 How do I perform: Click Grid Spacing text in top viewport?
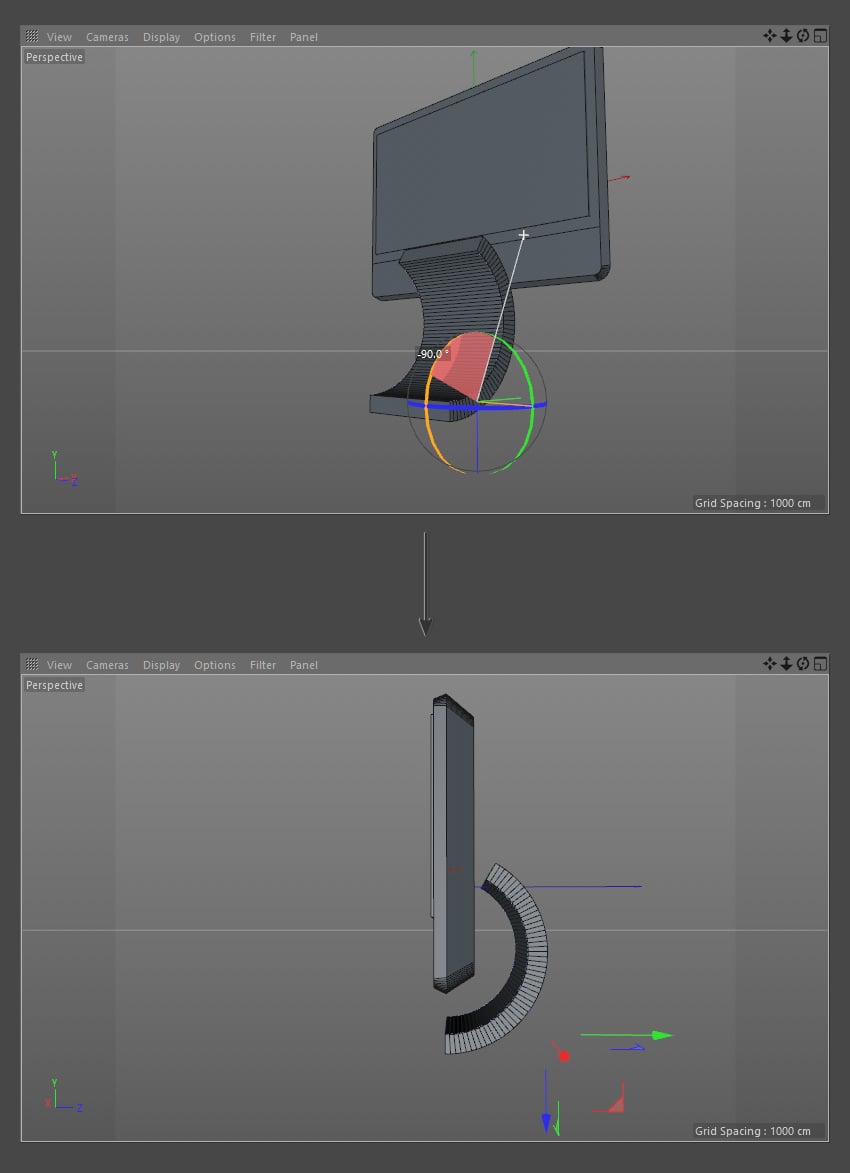click(753, 503)
